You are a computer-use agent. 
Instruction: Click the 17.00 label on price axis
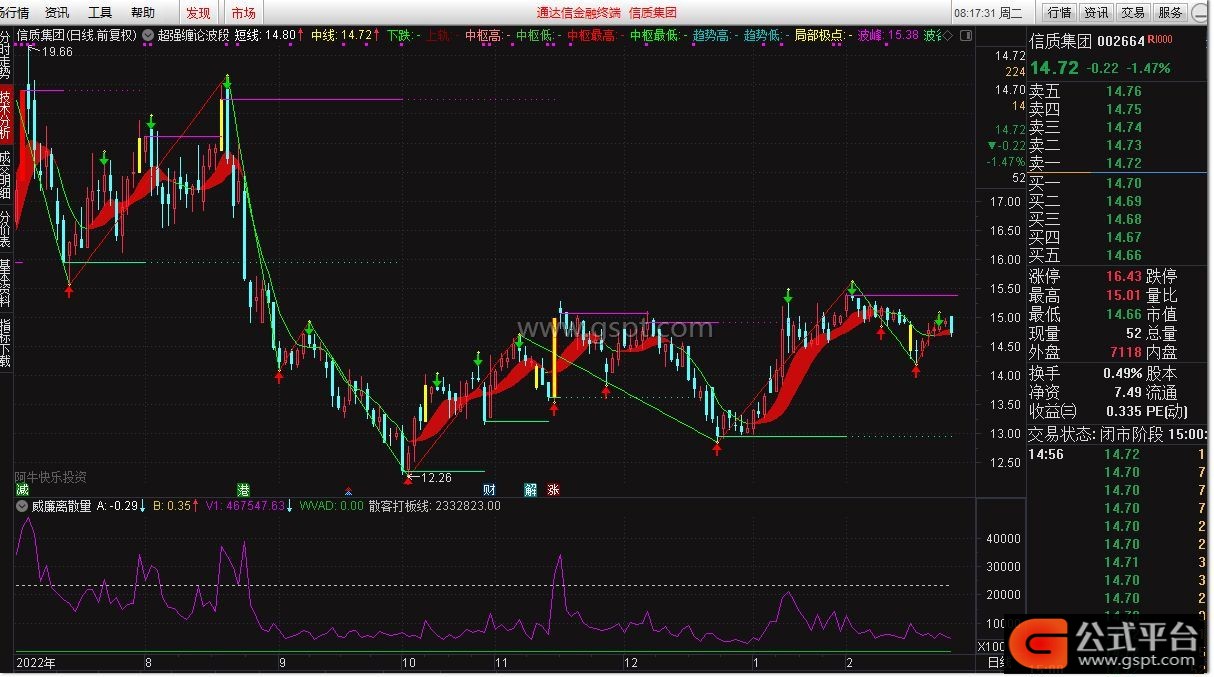click(1004, 202)
